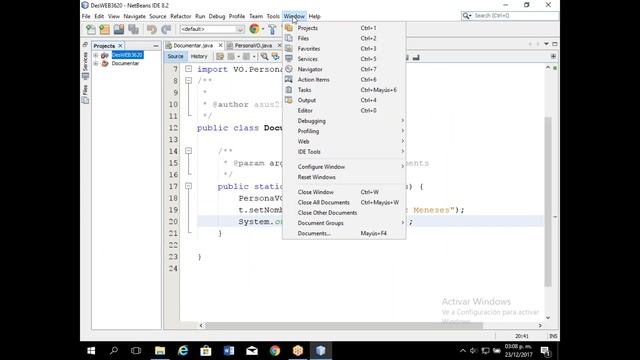Click the Save All toolbar icon
Image resolution: width=640 pixels, height=360 pixels.
133,29
